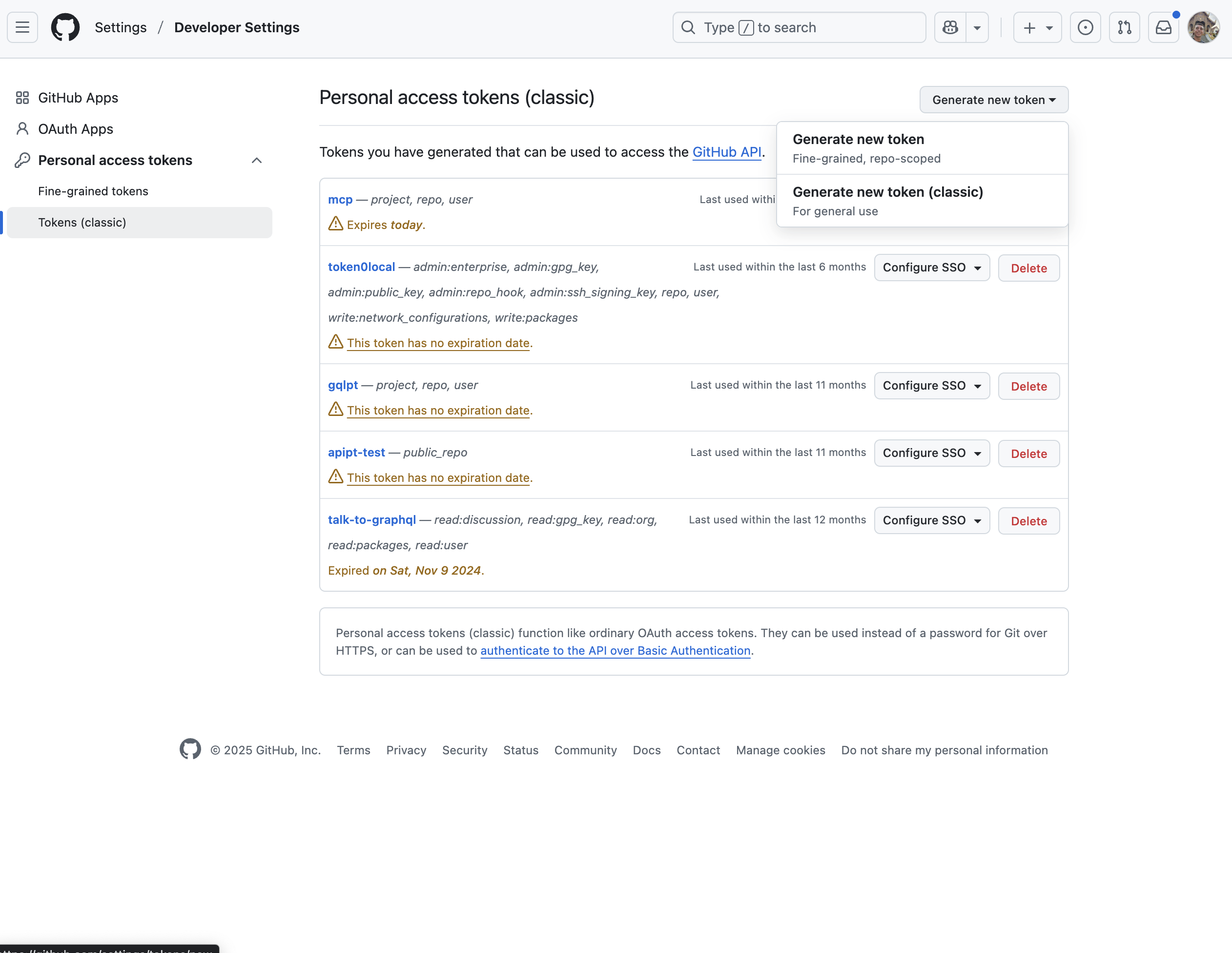Viewport: 1232px width, 953px height.
Task: Click the person icon beside OAuth Apps
Action: click(22, 129)
